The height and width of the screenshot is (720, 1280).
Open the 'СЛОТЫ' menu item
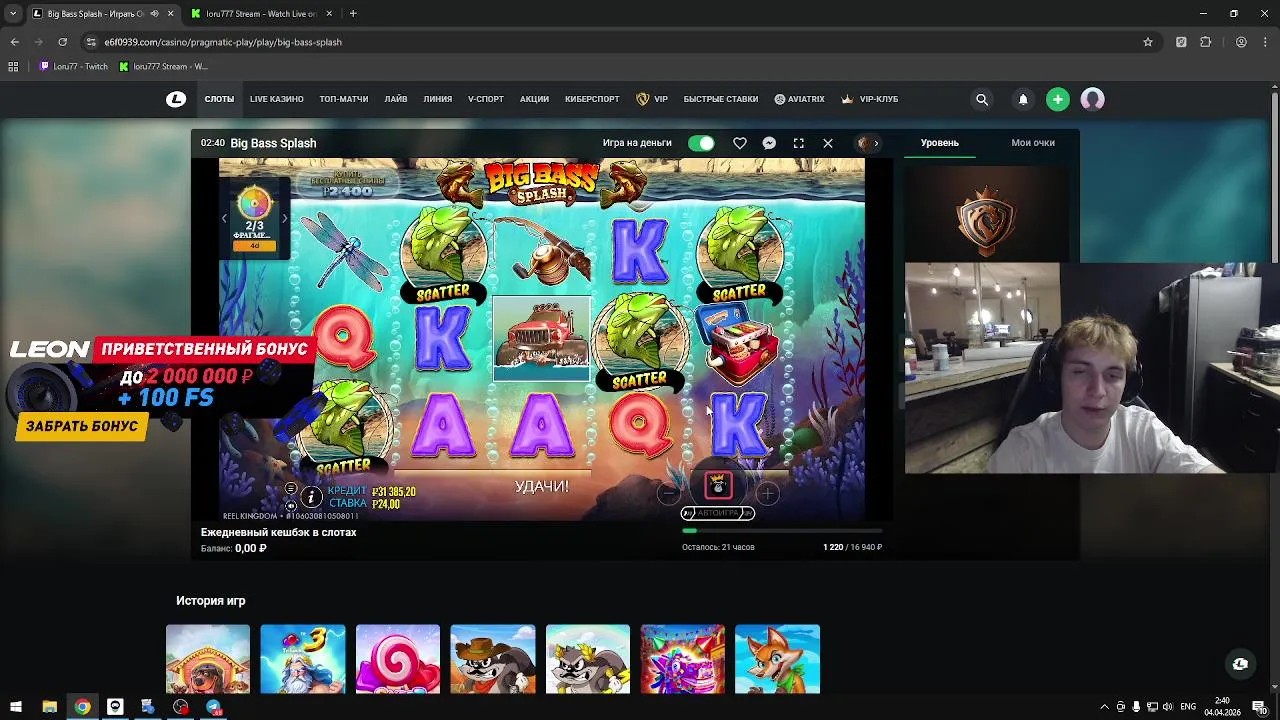[219, 99]
